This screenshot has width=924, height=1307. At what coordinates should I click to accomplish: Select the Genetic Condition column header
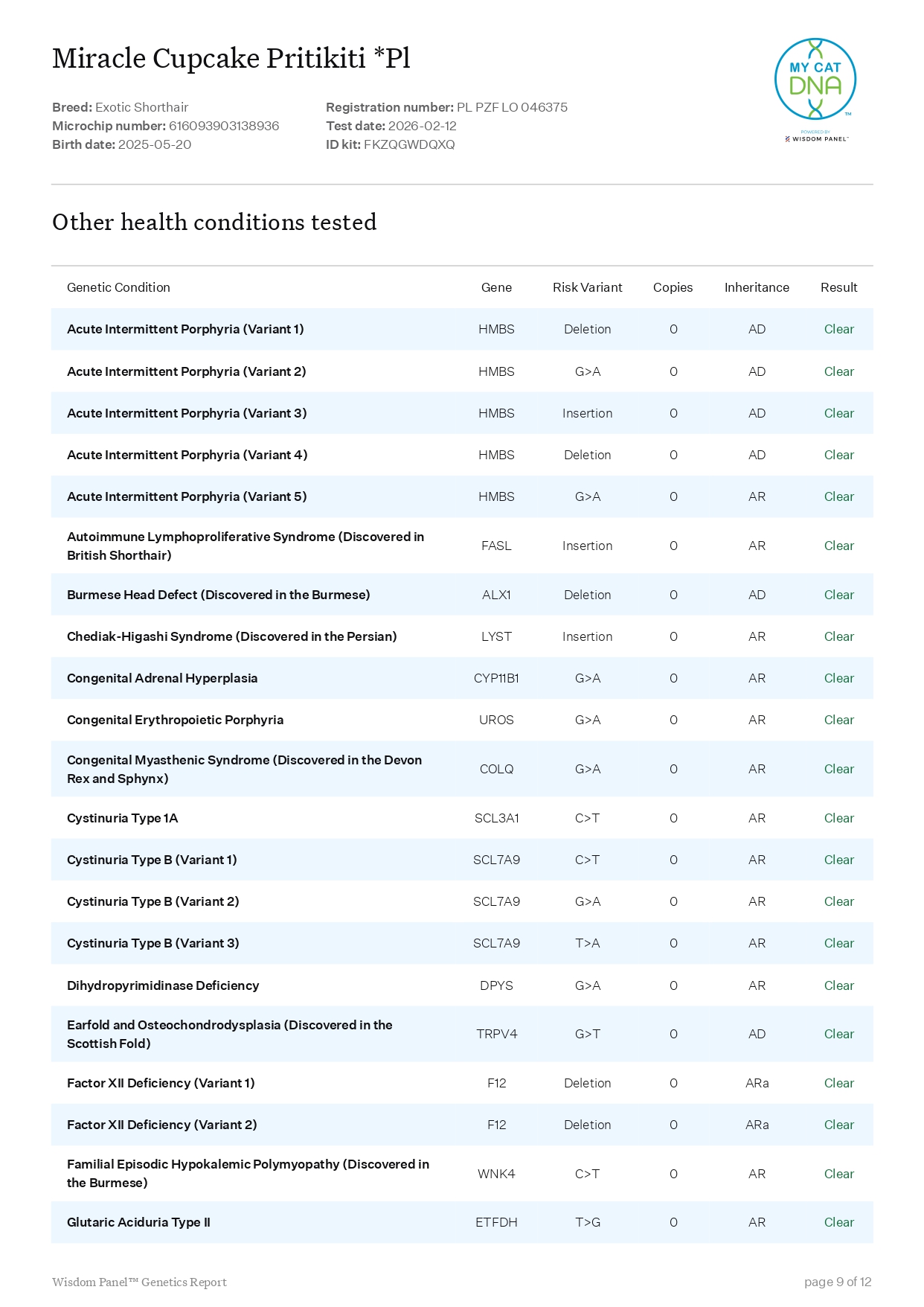point(118,287)
